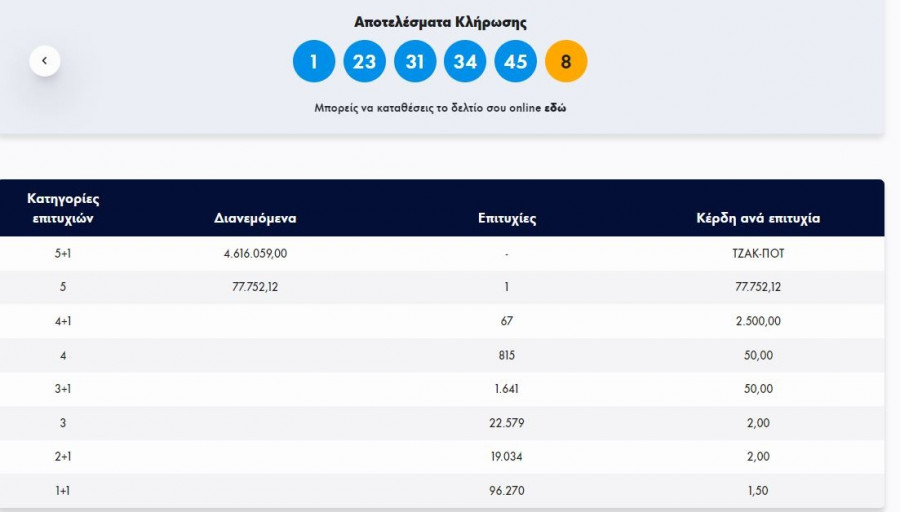Click the previous draw arrow button
900x512 pixels.
click(x=45, y=61)
